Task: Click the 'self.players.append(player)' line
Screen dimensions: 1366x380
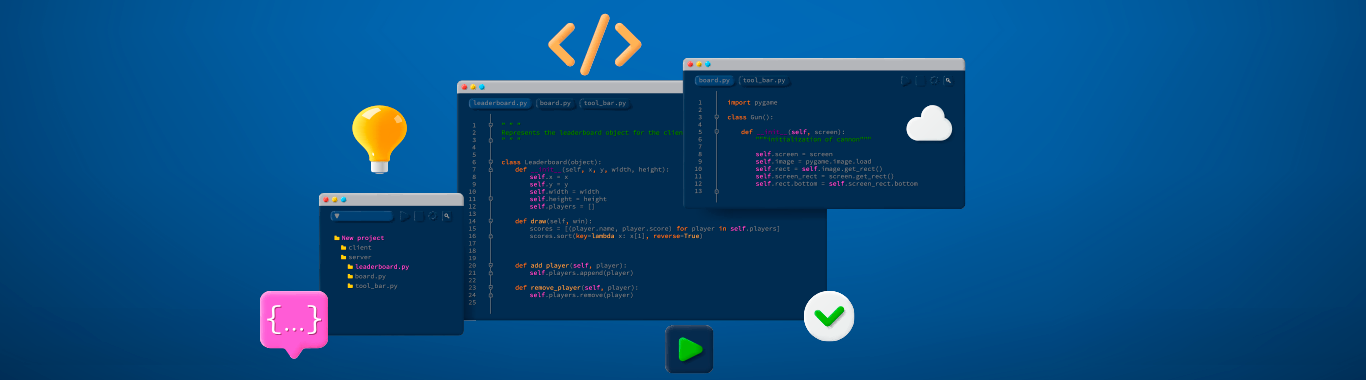Action: [581, 272]
